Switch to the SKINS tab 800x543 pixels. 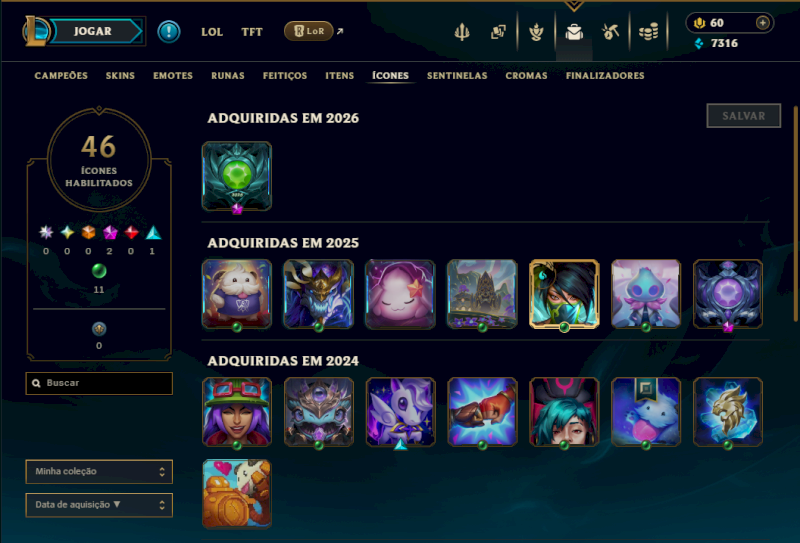pyautogui.click(x=120, y=76)
